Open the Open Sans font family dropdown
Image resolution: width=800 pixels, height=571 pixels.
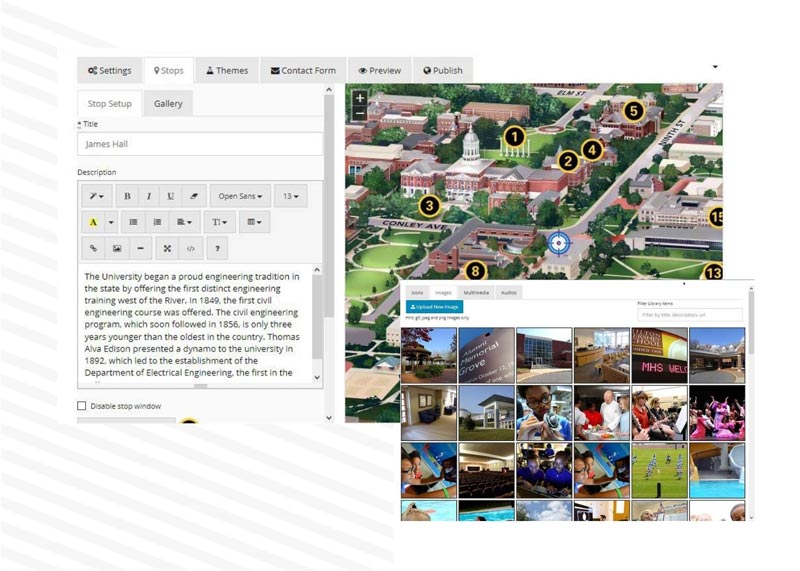240,196
